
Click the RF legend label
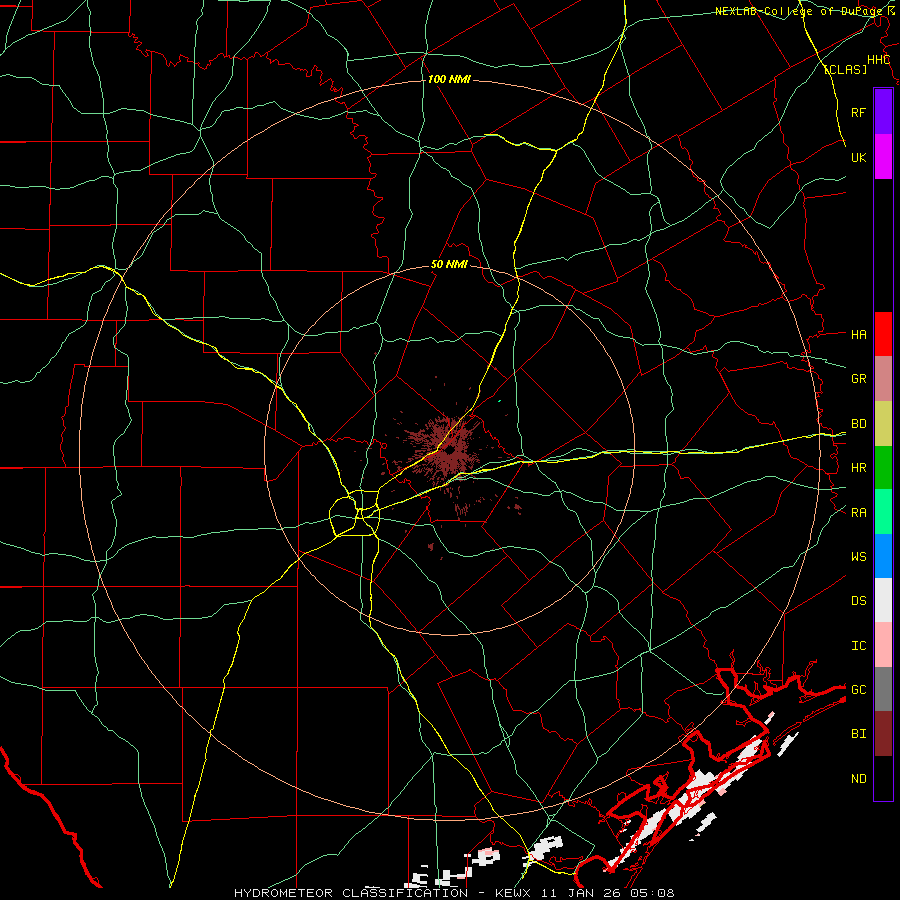coord(858,112)
